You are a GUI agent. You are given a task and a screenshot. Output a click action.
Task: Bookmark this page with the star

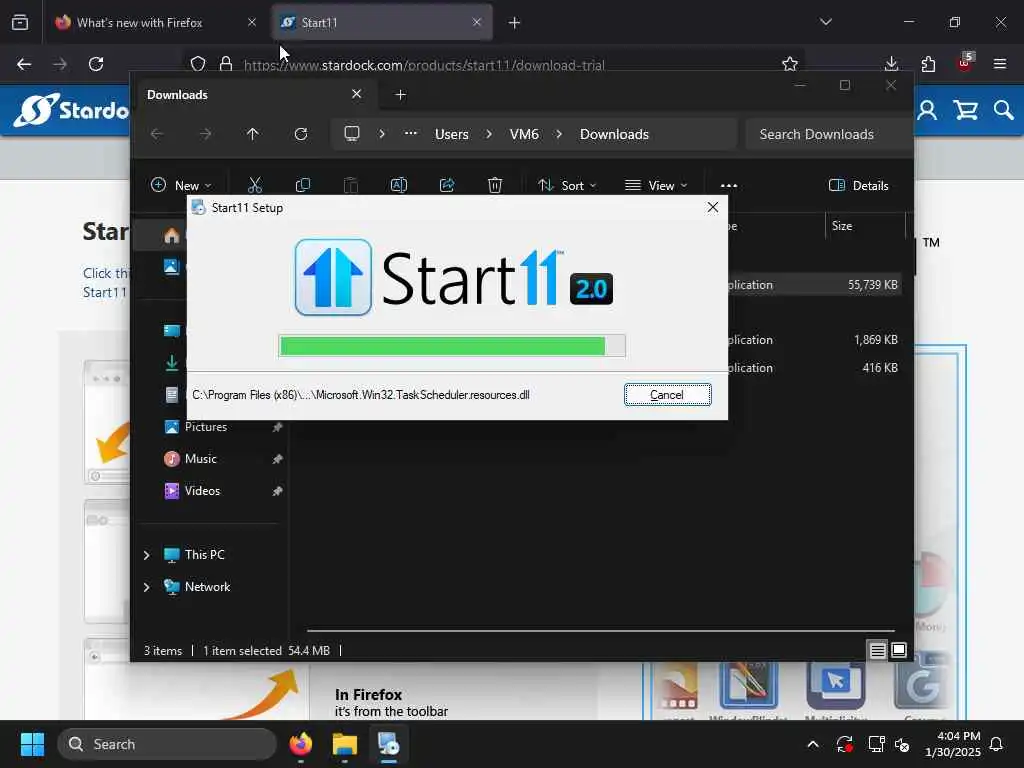(x=790, y=64)
